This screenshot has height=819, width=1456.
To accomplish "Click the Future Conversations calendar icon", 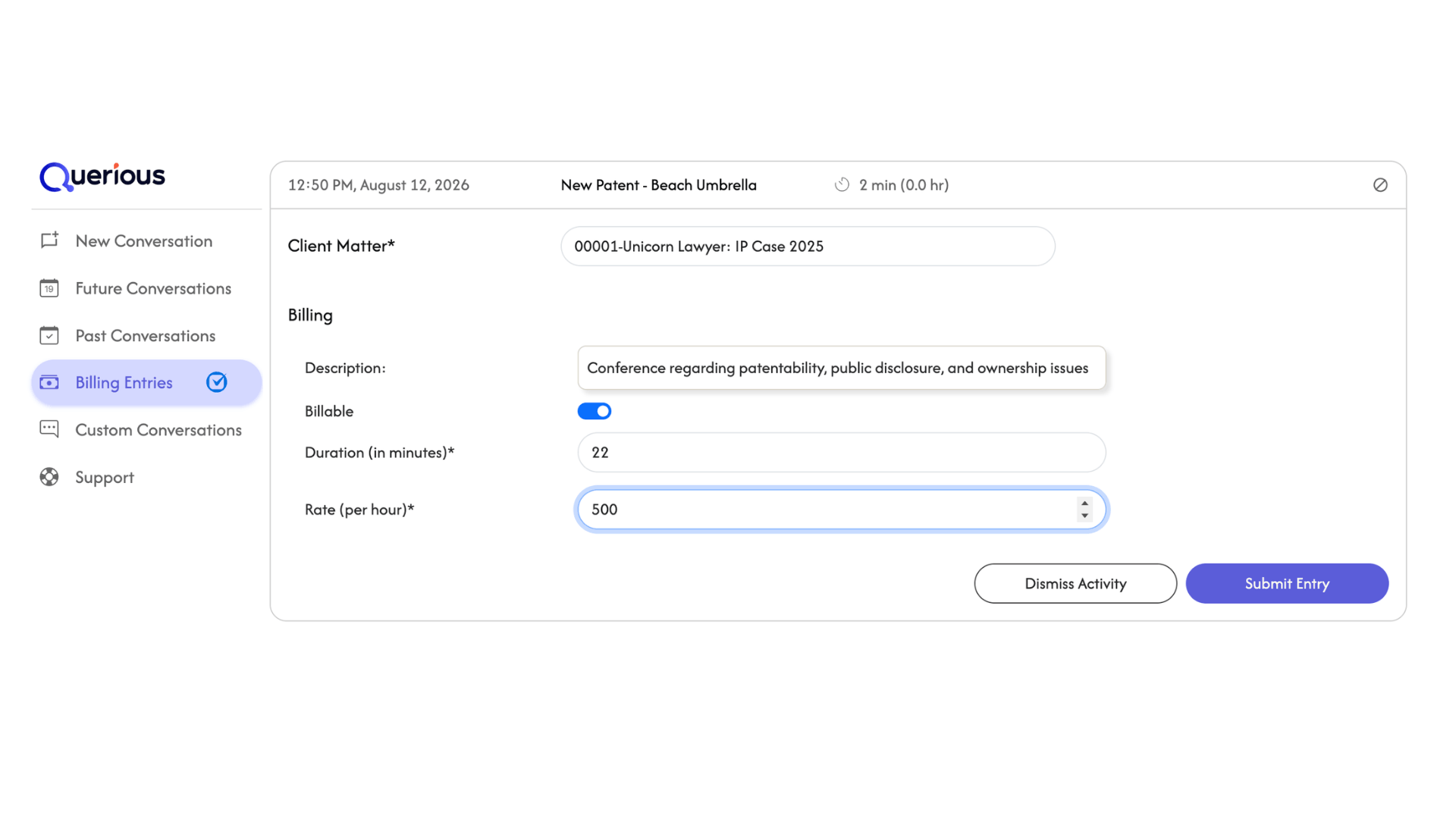I will (x=49, y=288).
